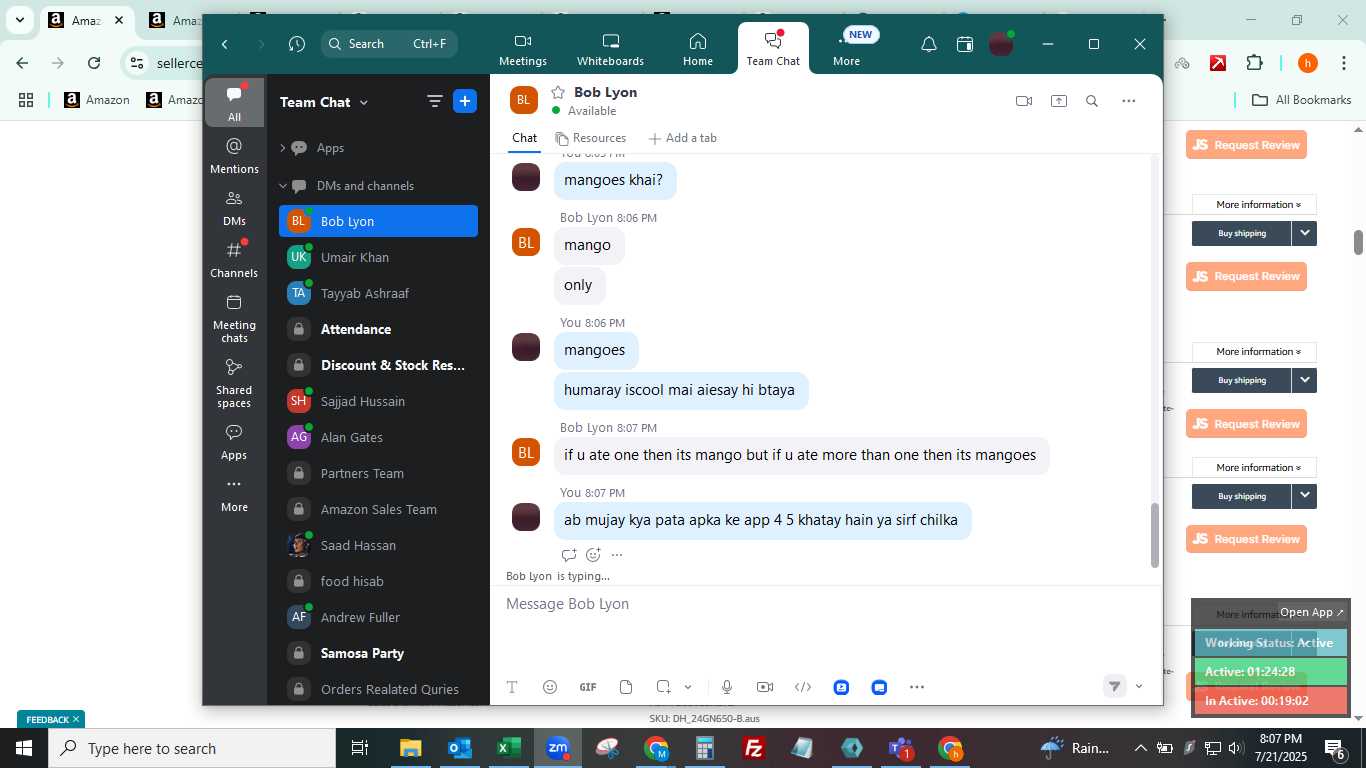Click the Windows Start button

coord(24,748)
